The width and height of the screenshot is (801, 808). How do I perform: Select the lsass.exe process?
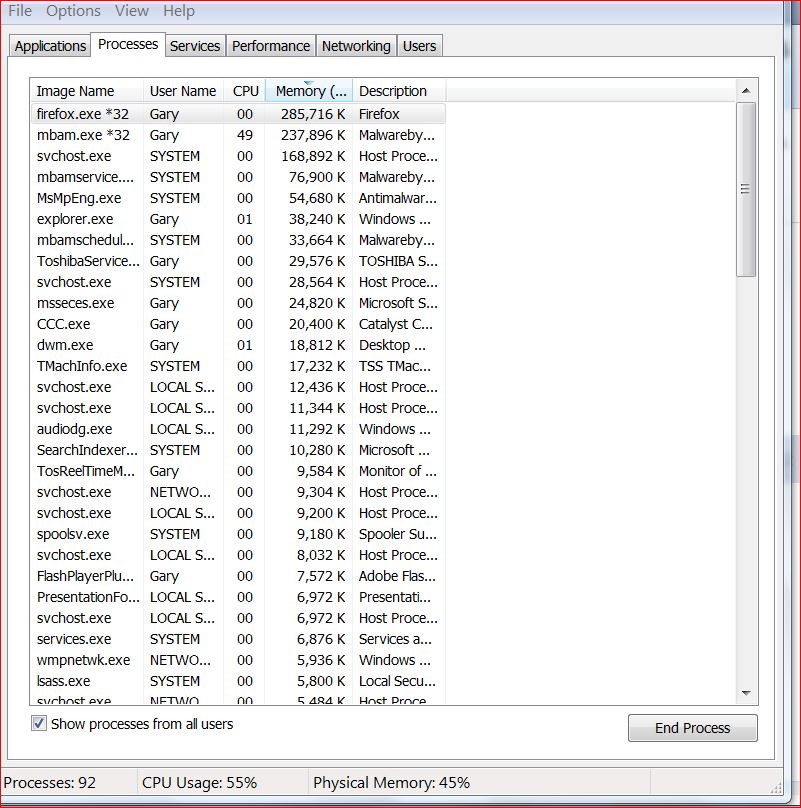coord(238,681)
